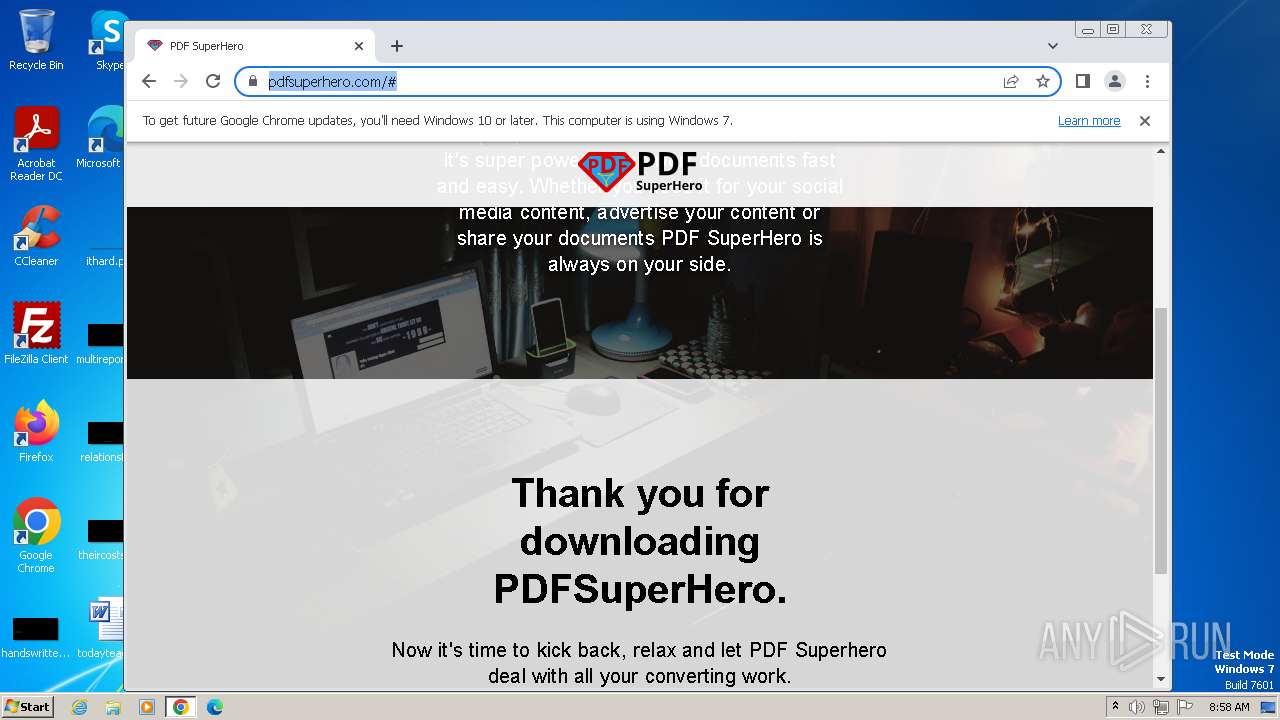This screenshot has height=720, width=1280.
Task: Select Chrome in the taskbar
Action: (181, 707)
